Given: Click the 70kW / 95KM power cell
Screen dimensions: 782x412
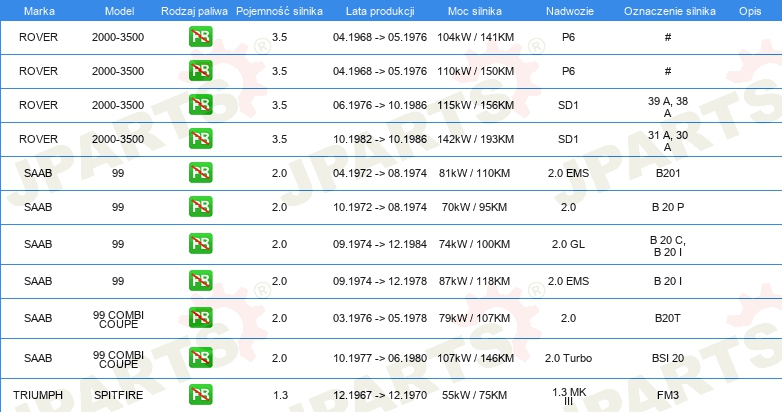Looking at the screenshot, I should point(474,207).
